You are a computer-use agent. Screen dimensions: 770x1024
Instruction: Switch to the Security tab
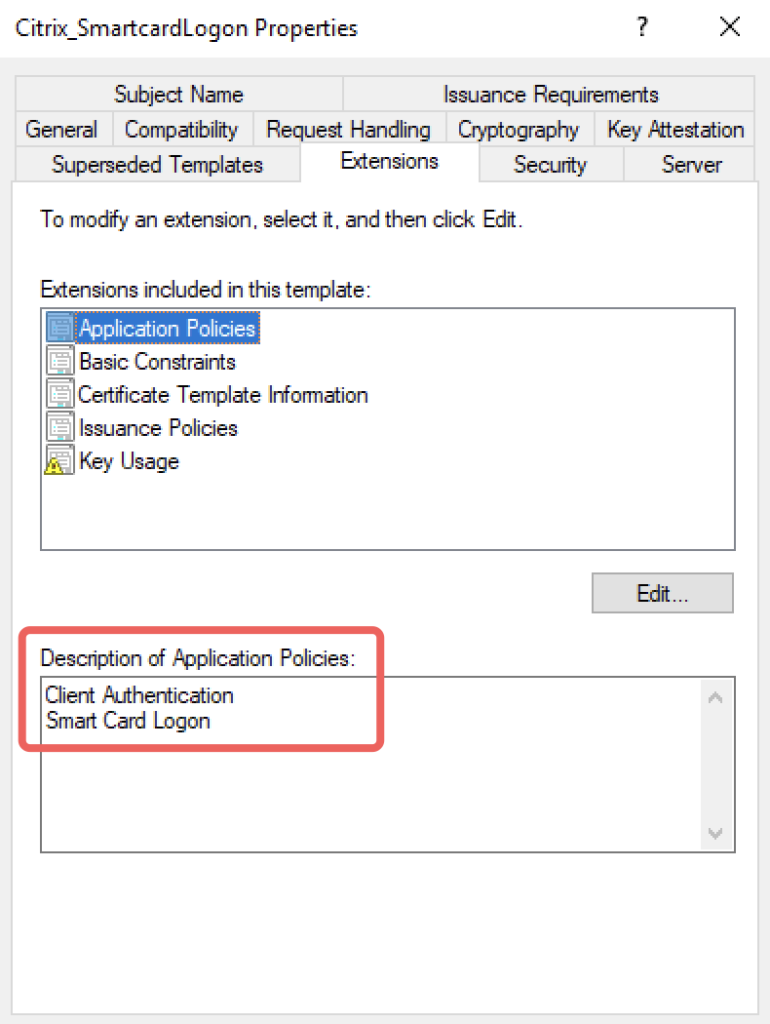tap(550, 164)
